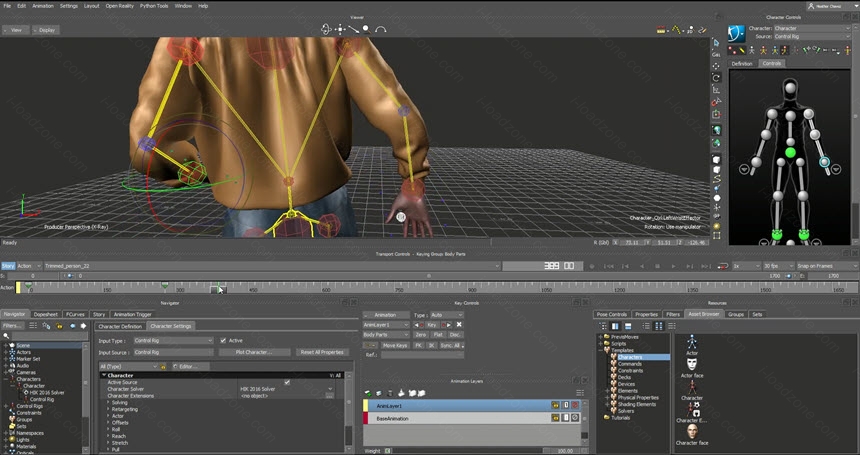Click the Character Controls logo icon
This screenshot has width=860, height=455.
click(x=737, y=33)
